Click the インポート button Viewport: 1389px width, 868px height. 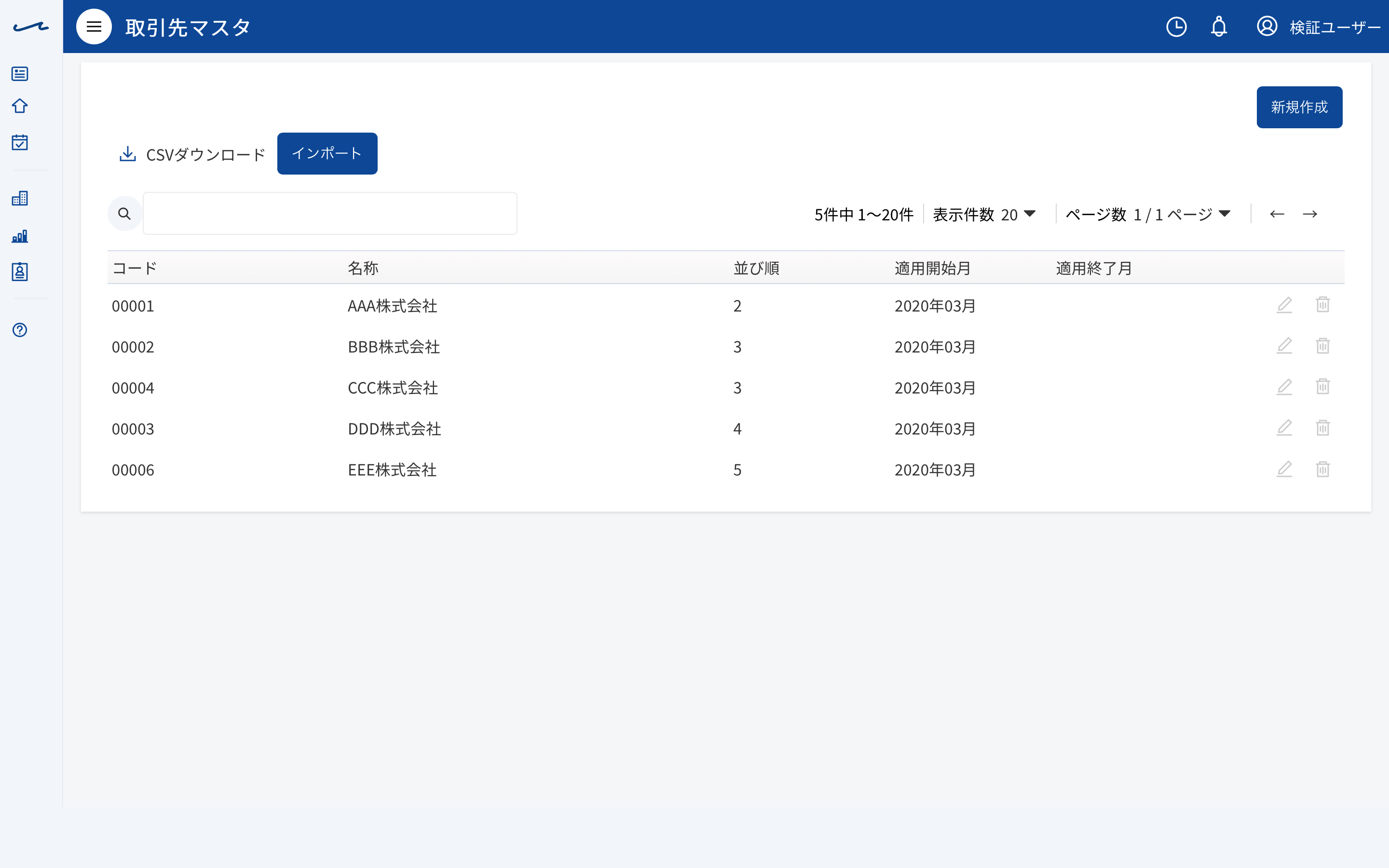click(327, 153)
